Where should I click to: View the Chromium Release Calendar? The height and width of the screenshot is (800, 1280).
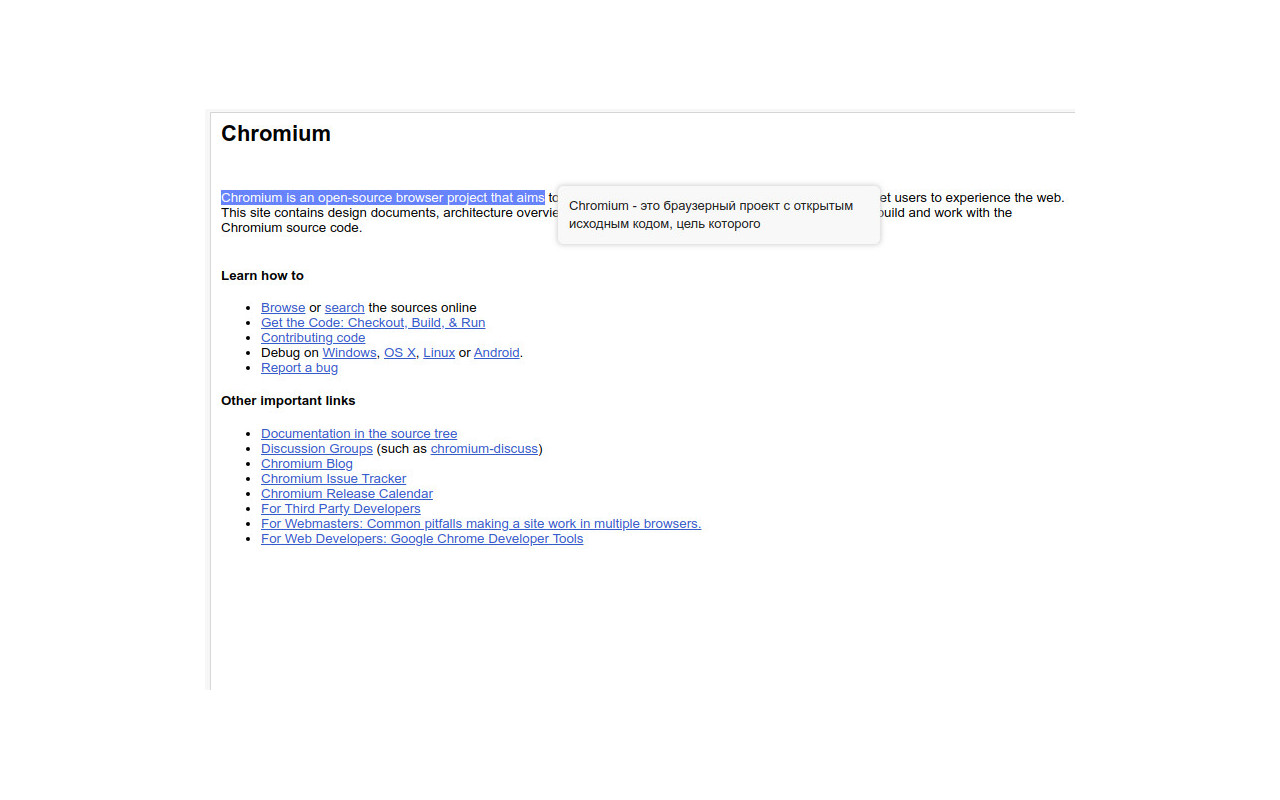coord(347,494)
